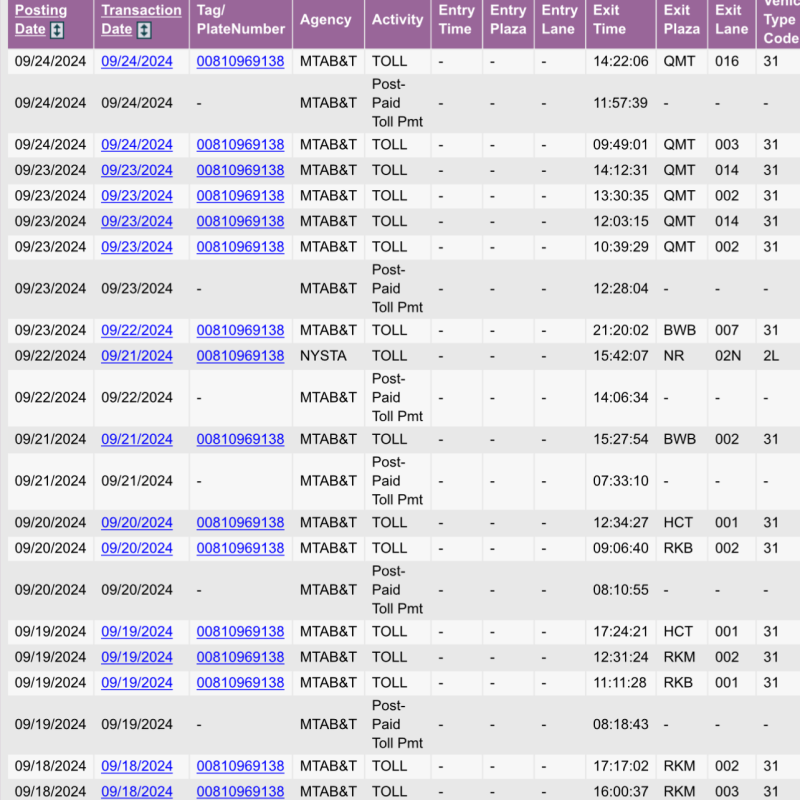
Task: Click date link in the 15:27:54 BWB row
Action: pos(137,439)
